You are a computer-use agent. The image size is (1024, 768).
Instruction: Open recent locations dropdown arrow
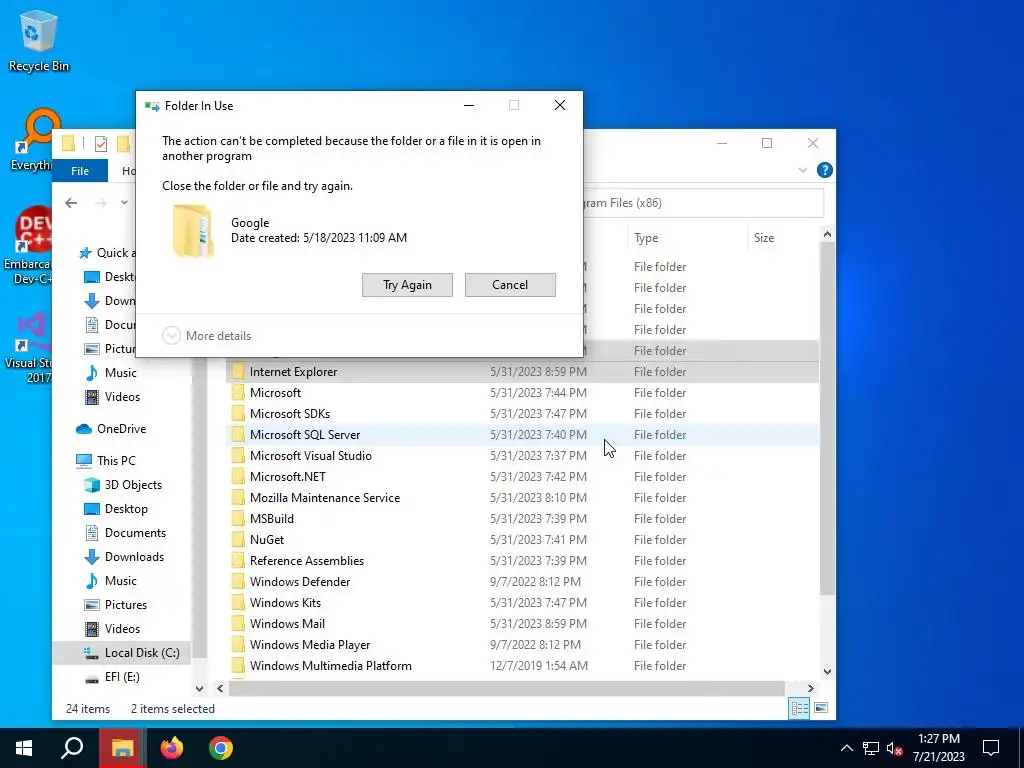click(124, 203)
